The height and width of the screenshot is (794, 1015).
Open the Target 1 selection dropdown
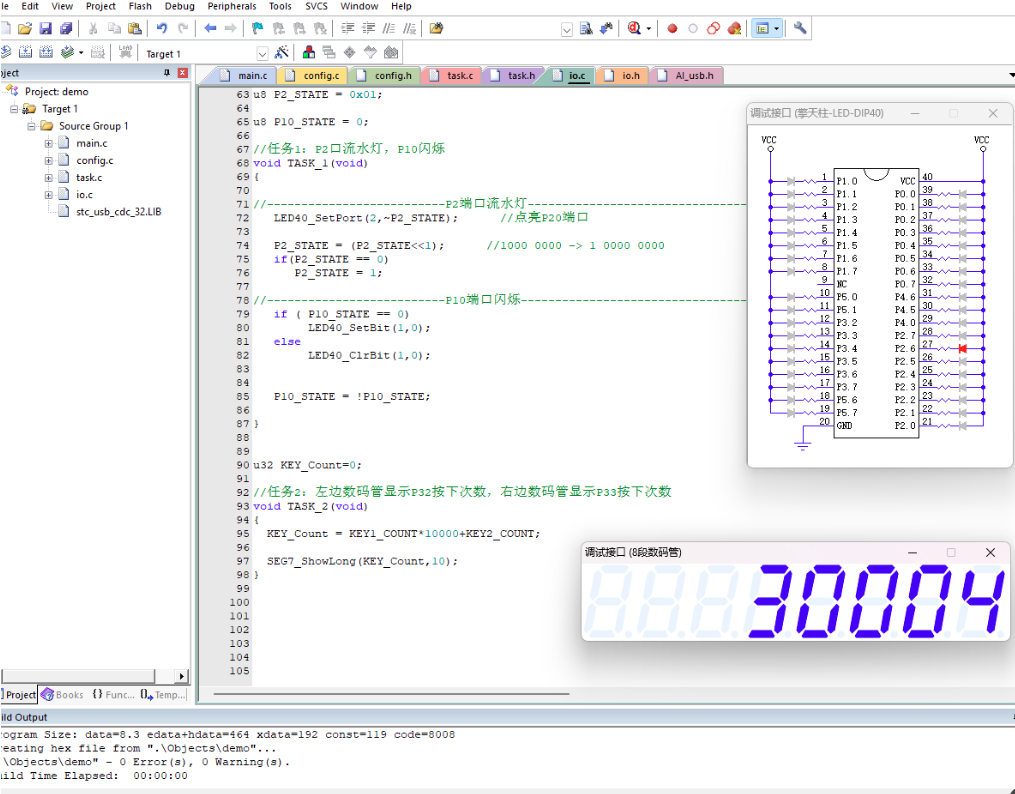pos(262,54)
